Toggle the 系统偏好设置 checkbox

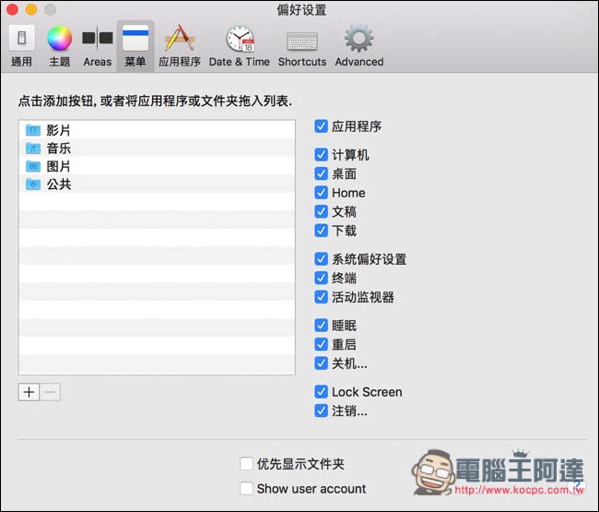[321, 259]
